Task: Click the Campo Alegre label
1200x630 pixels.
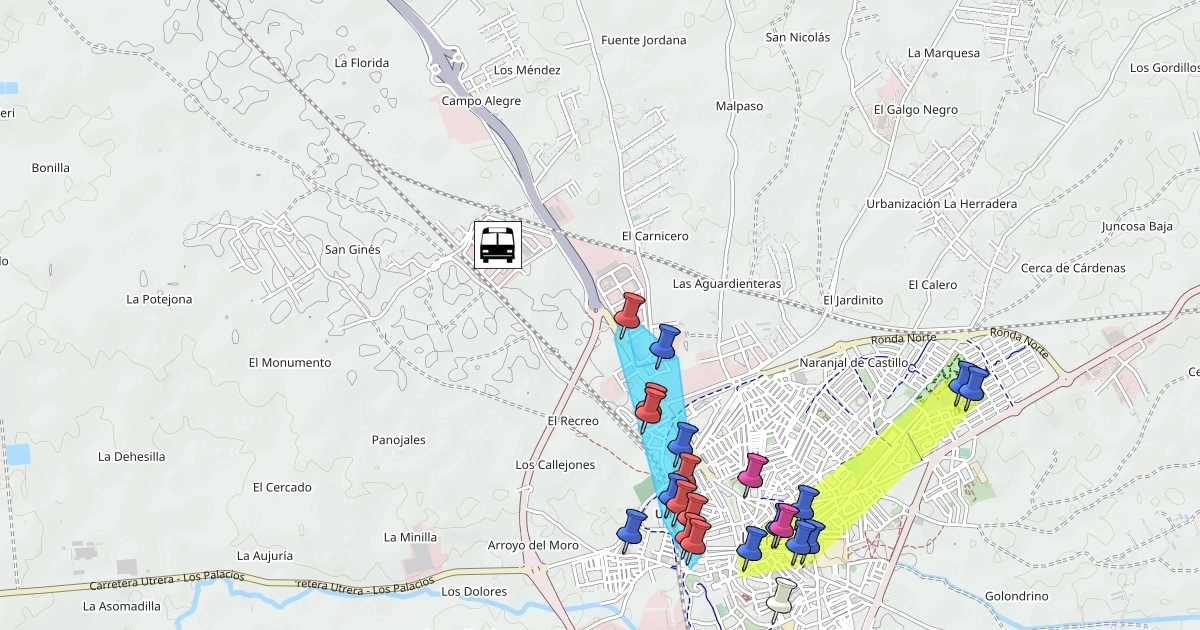Action: (476, 101)
